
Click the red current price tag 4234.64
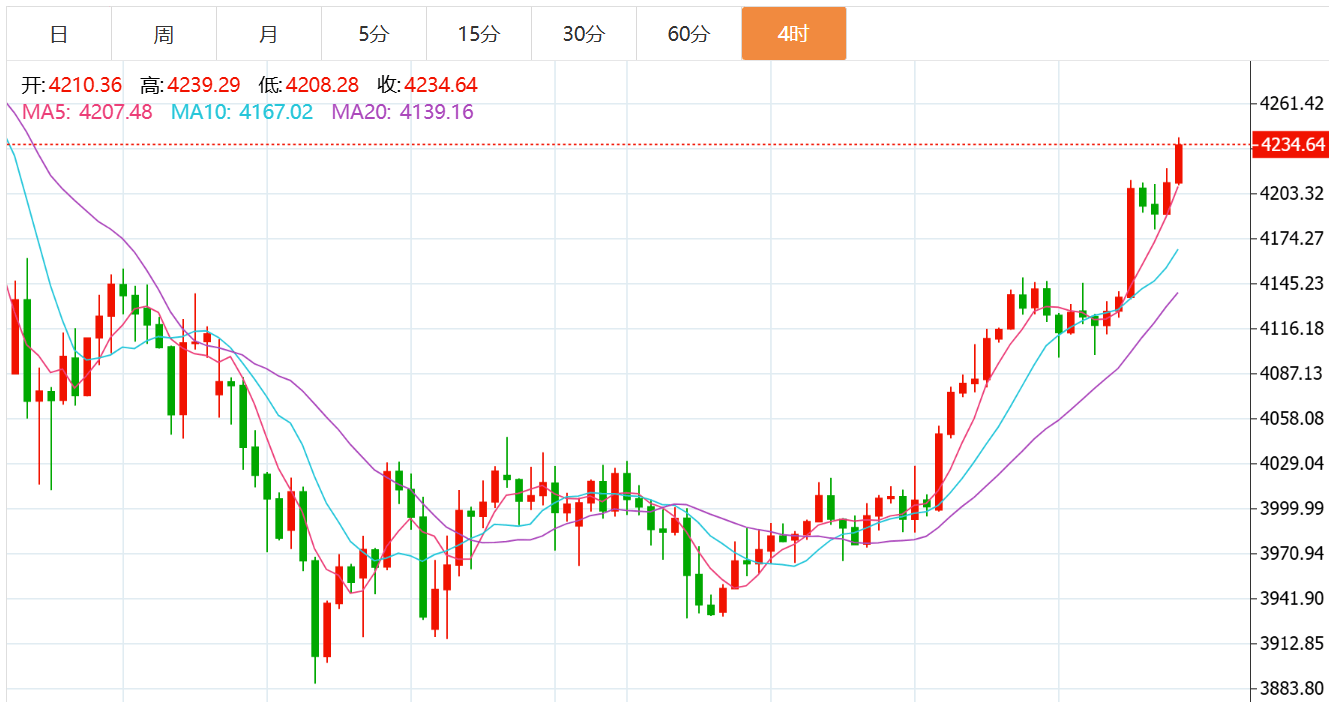click(x=1293, y=145)
